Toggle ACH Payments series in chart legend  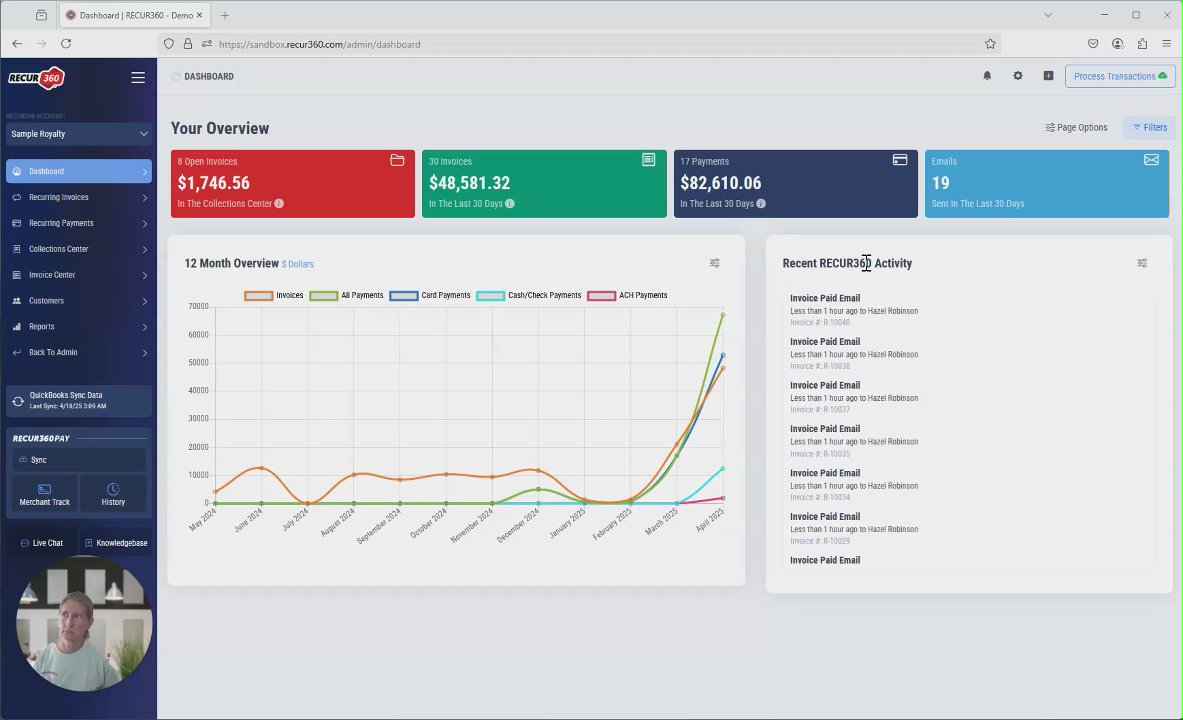pos(628,296)
